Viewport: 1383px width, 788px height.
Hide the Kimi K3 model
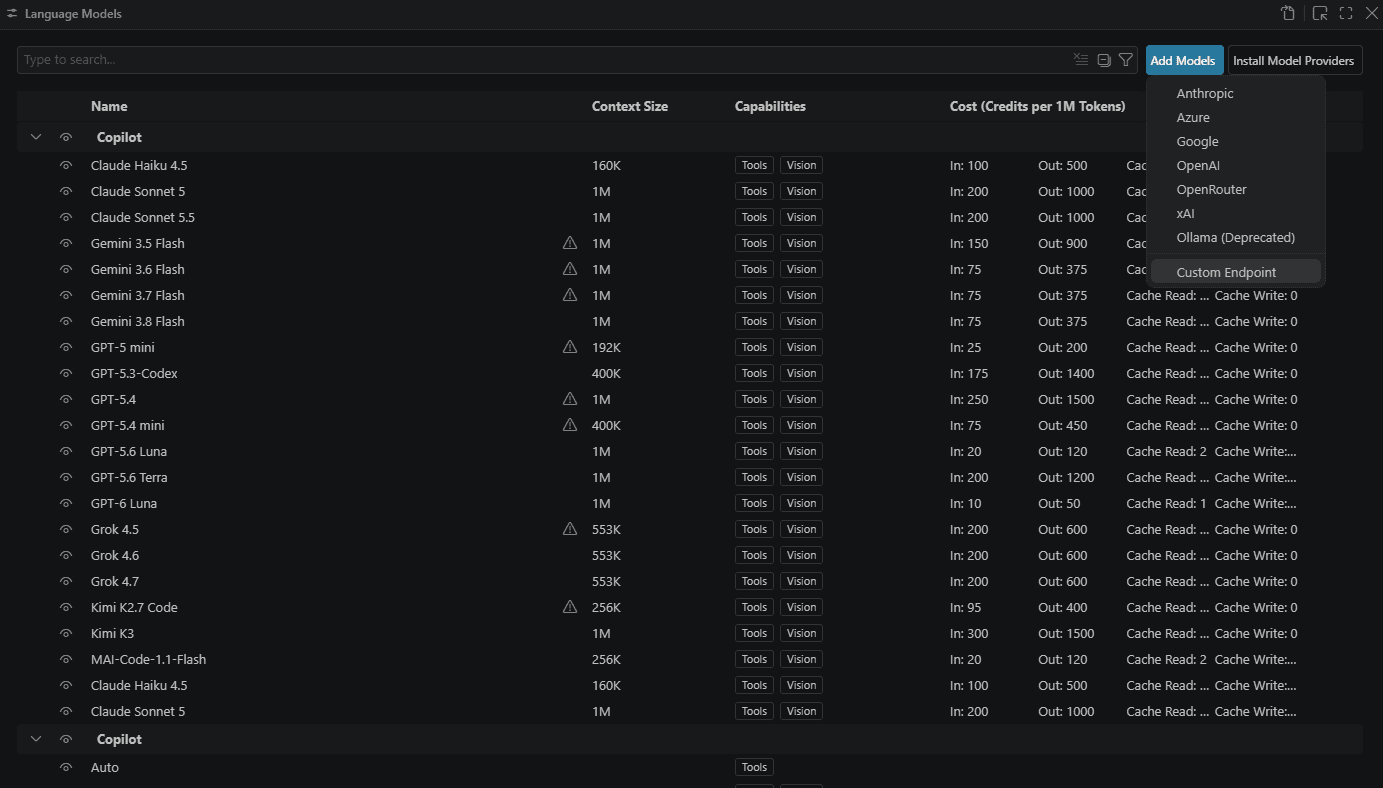coord(66,633)
